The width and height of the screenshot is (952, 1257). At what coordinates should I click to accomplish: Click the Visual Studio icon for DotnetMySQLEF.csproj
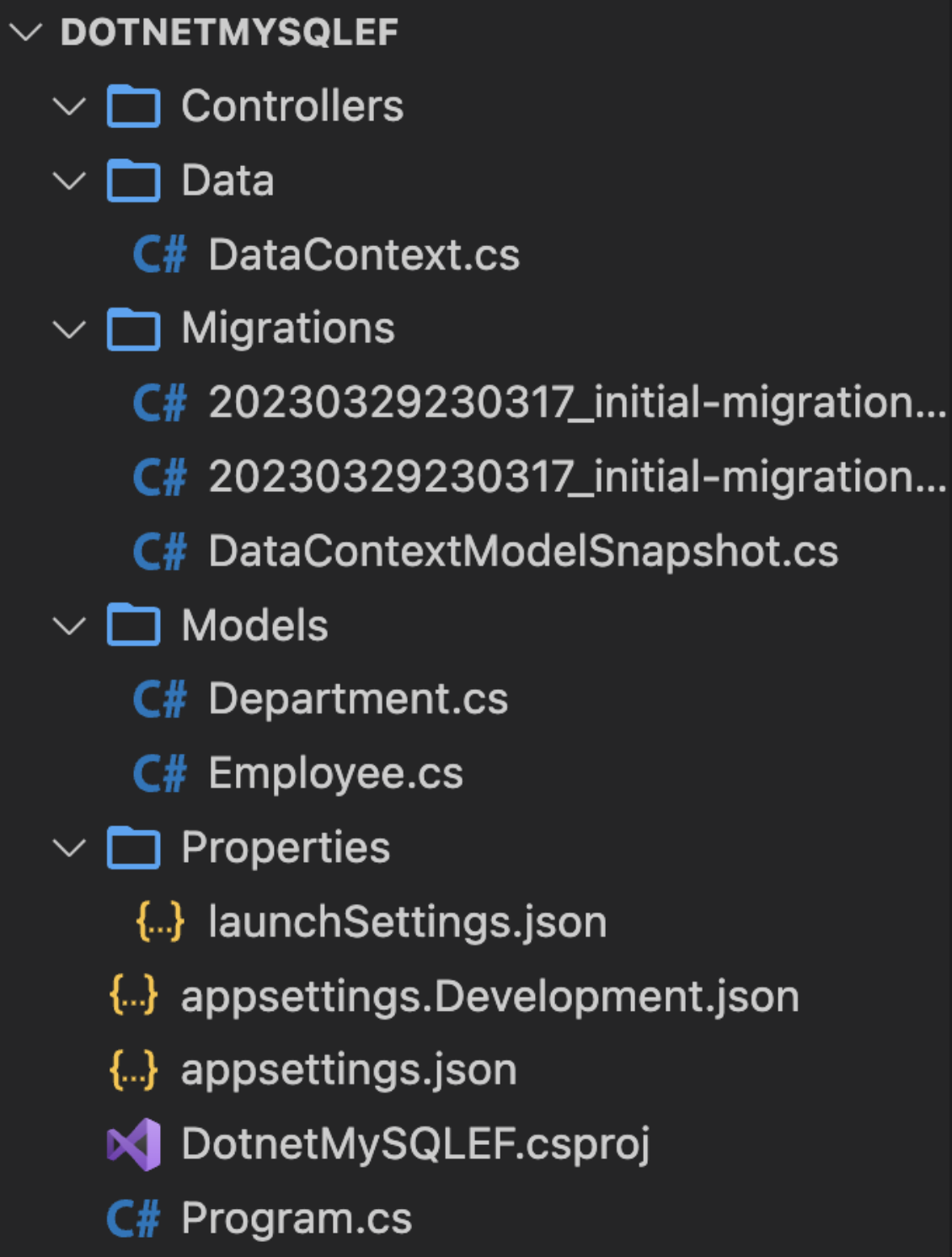[x=133, y=1144]
